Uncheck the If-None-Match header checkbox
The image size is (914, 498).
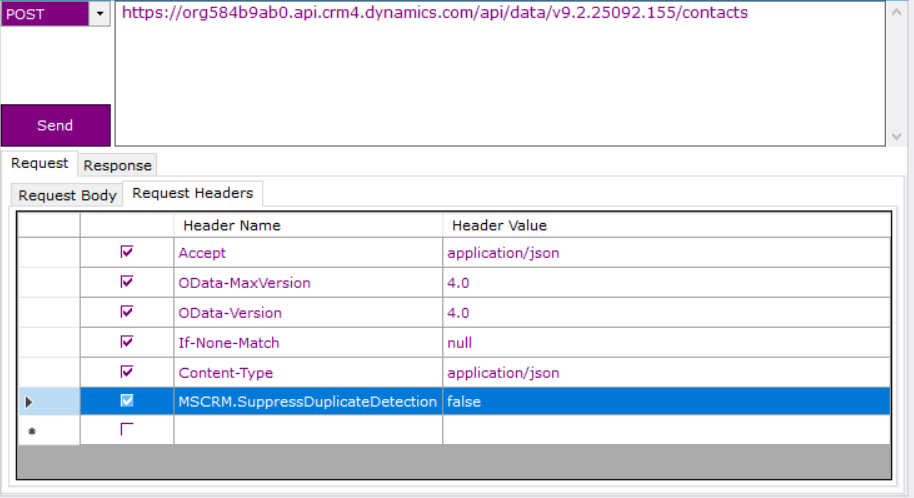(127, 342)
